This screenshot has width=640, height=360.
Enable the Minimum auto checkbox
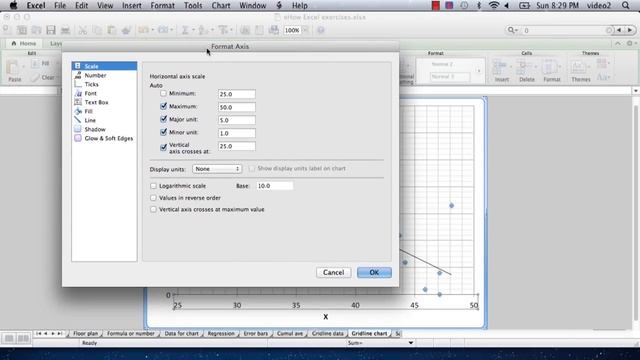click(163, 93)
